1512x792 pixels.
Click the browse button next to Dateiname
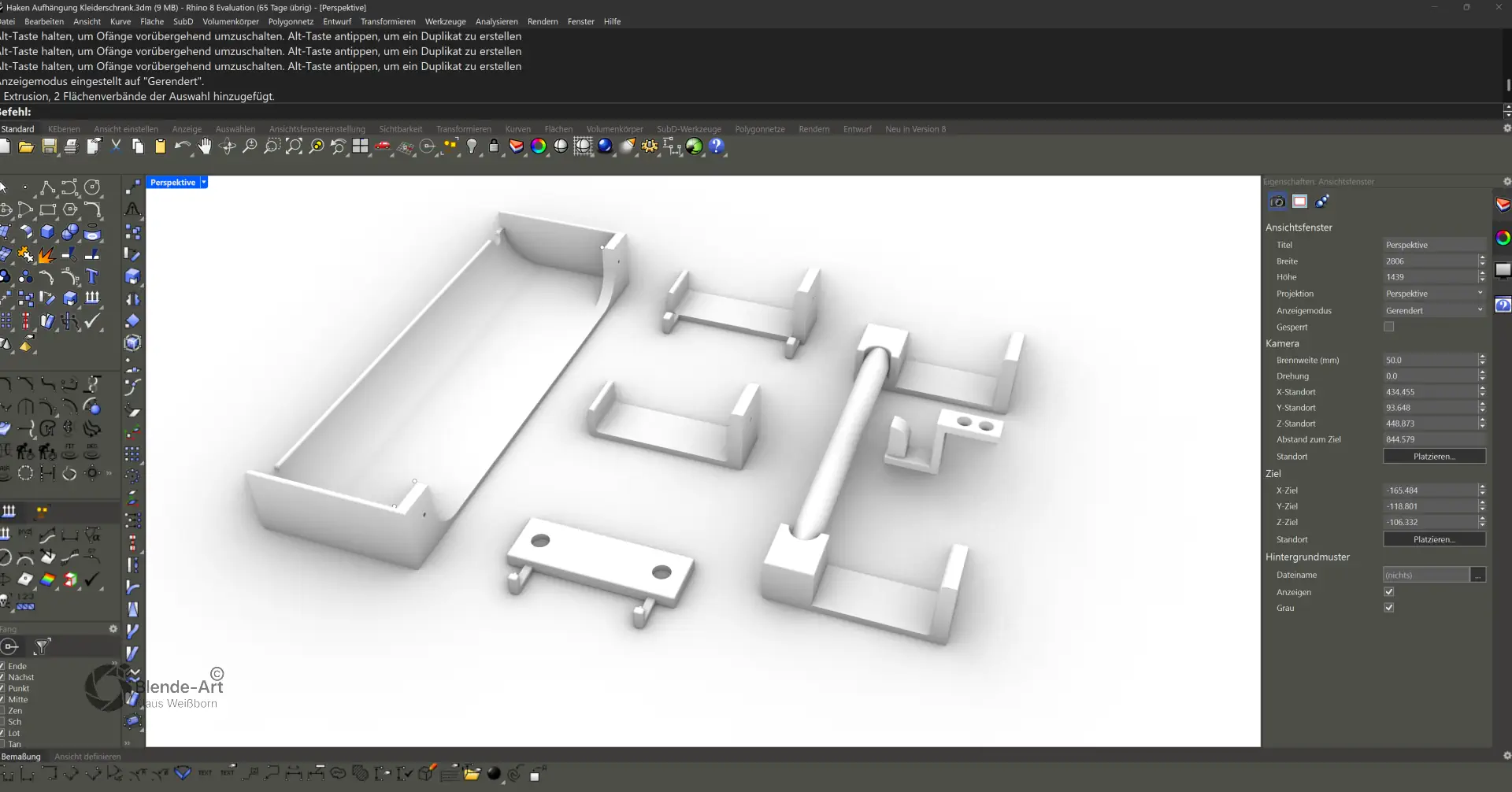pyautogui.click(x=1478, y=575)
